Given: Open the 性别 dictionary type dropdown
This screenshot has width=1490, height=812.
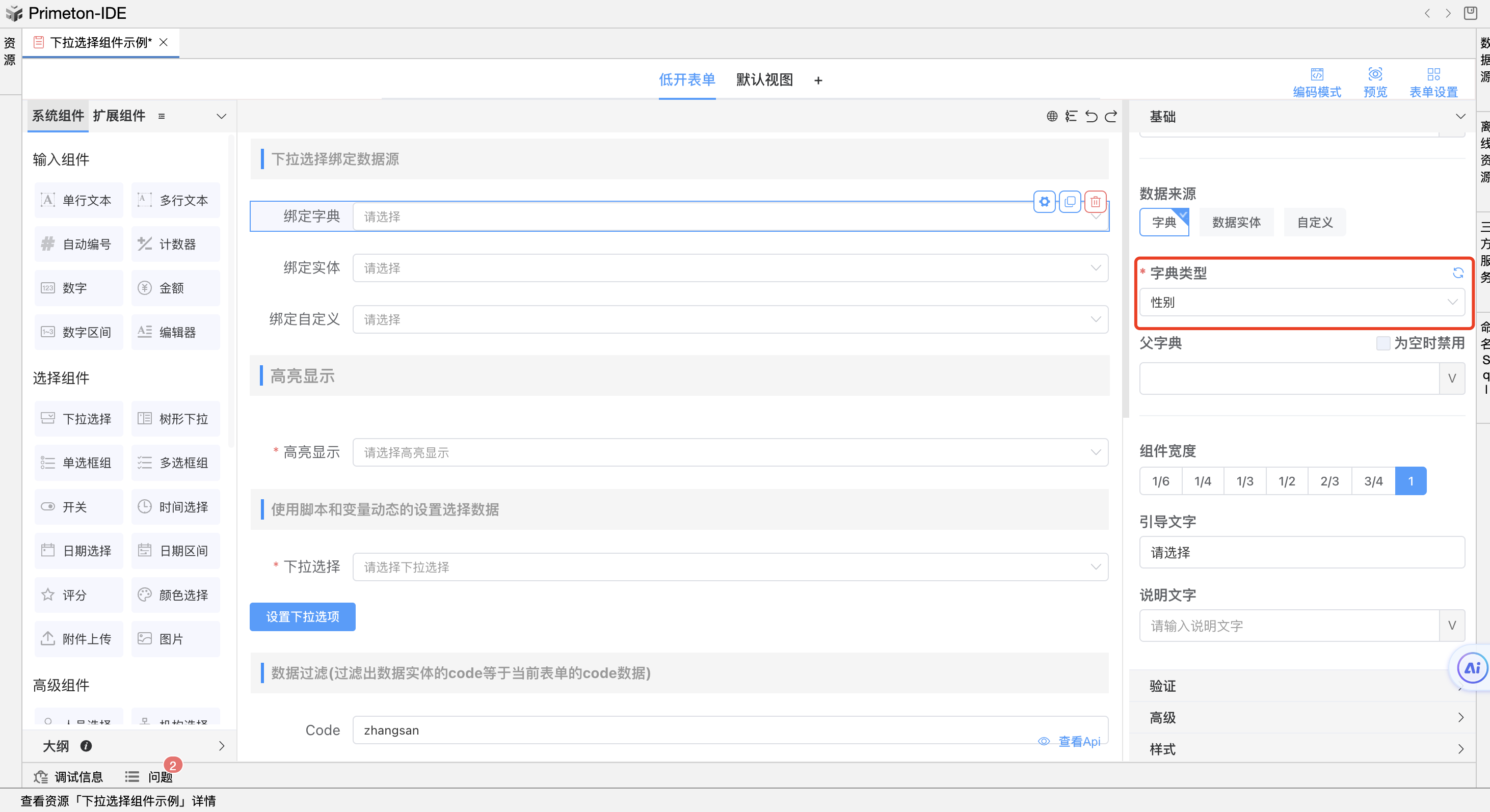Looking at the screenshot, I should pos(1301,302).
